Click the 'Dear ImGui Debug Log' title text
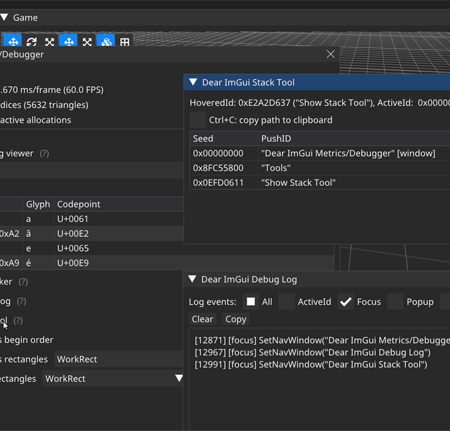The height and width of the screenshot is (431, 450). [x=249, y=279]
